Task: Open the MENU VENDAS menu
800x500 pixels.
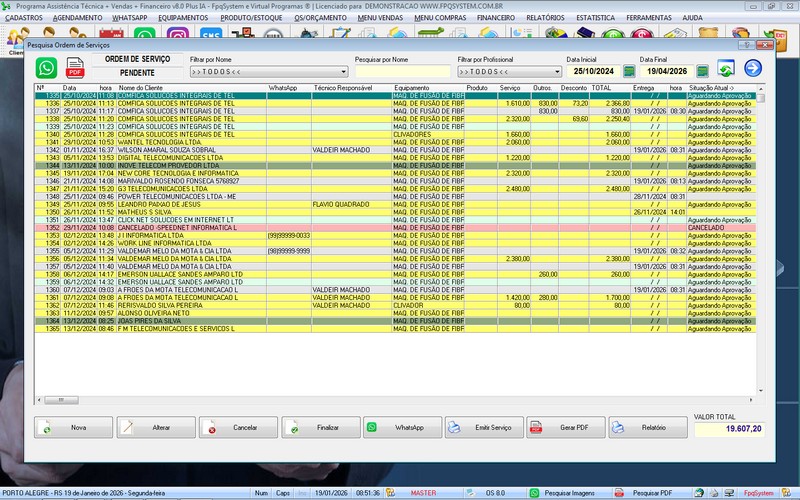Action: click(380, 18)
